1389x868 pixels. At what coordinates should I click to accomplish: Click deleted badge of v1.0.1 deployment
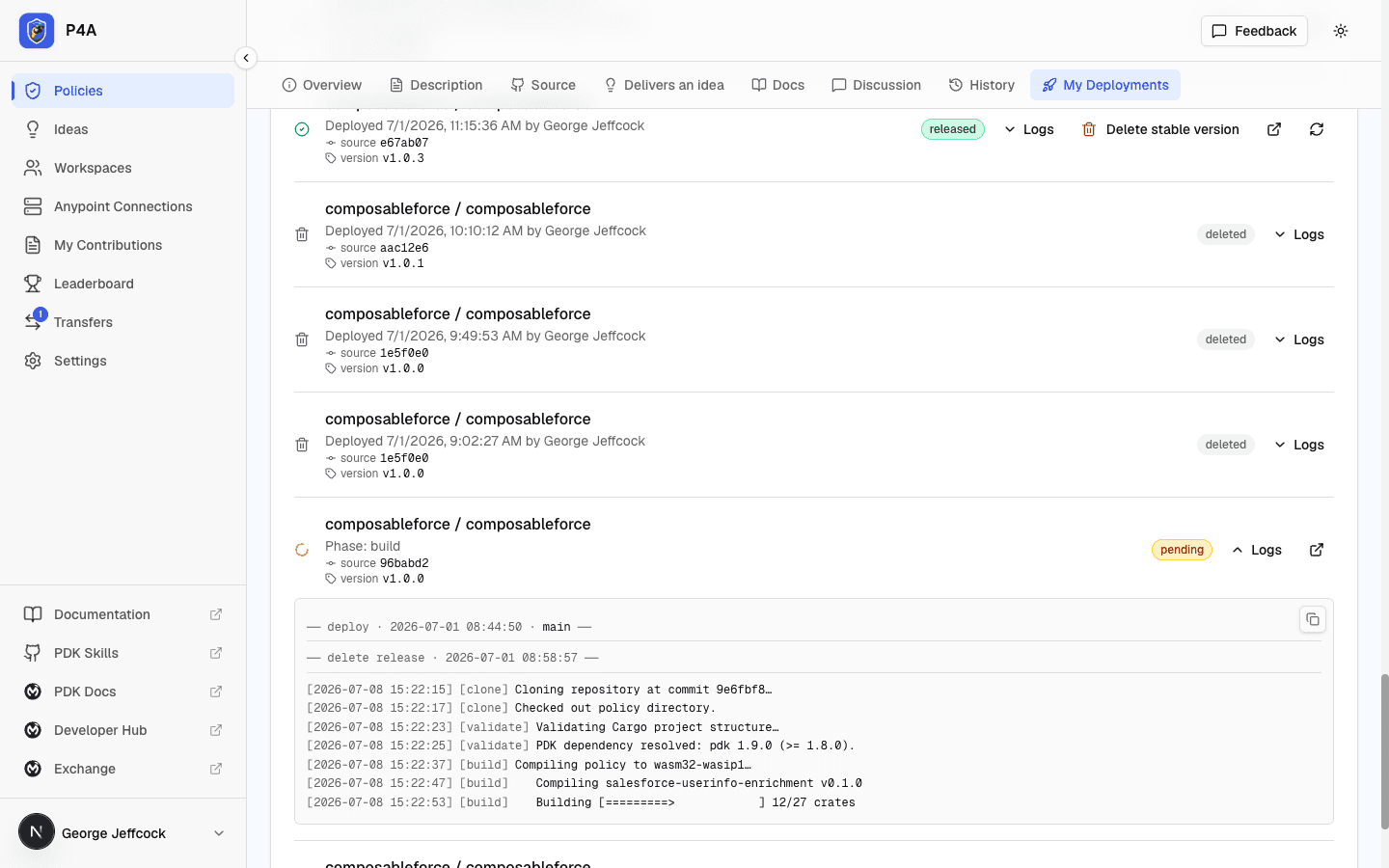tap(1226, 234)
